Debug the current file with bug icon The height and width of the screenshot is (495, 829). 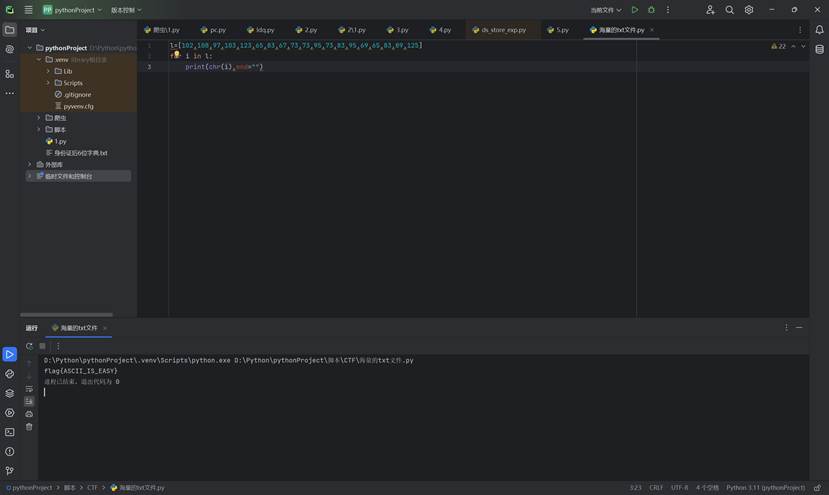(651, 10)
